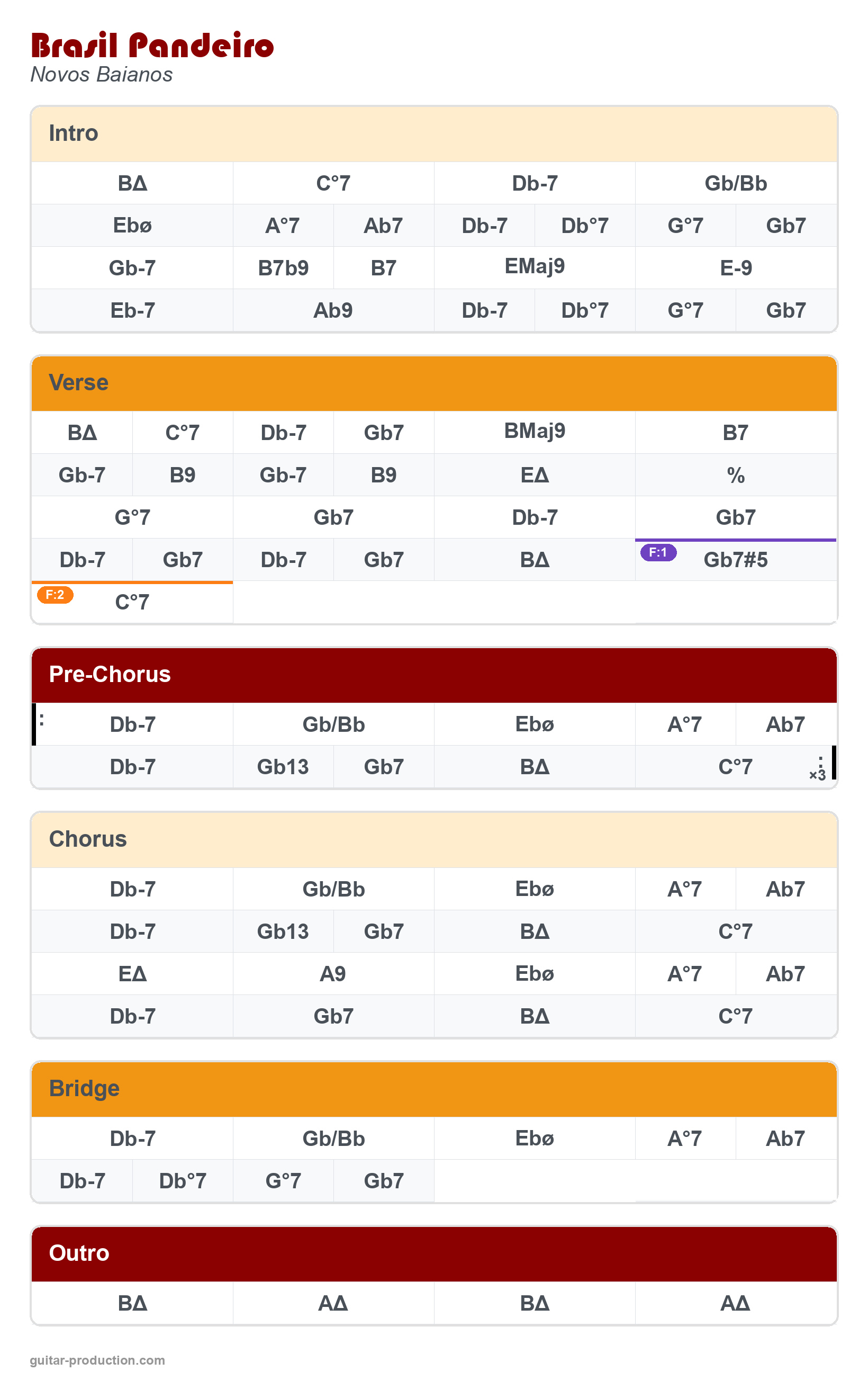Click the Brasil Pandeiro song title
868x1380 pixels.
click(152, 46)
